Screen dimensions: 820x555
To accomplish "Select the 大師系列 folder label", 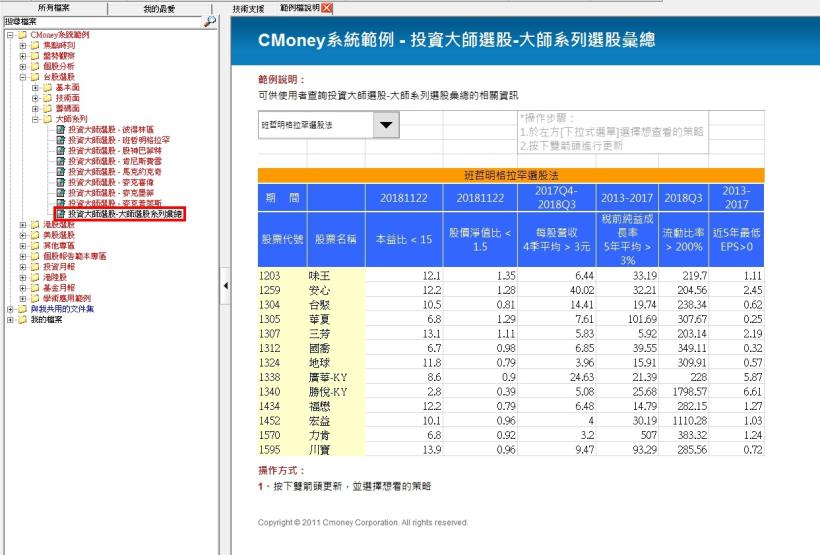I will point(71,119).
